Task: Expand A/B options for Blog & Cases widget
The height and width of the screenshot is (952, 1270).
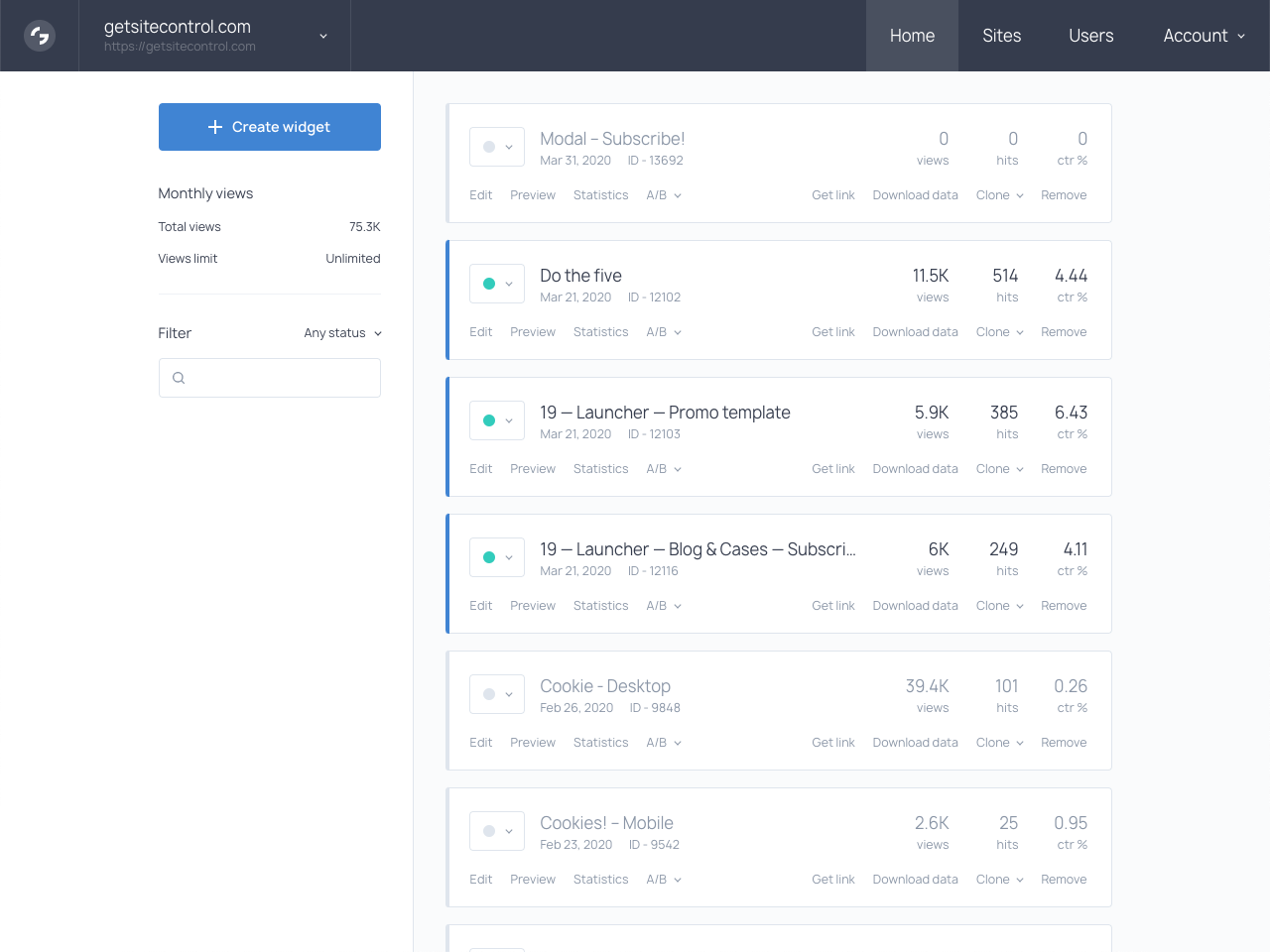Action: (x=664, y=606)
